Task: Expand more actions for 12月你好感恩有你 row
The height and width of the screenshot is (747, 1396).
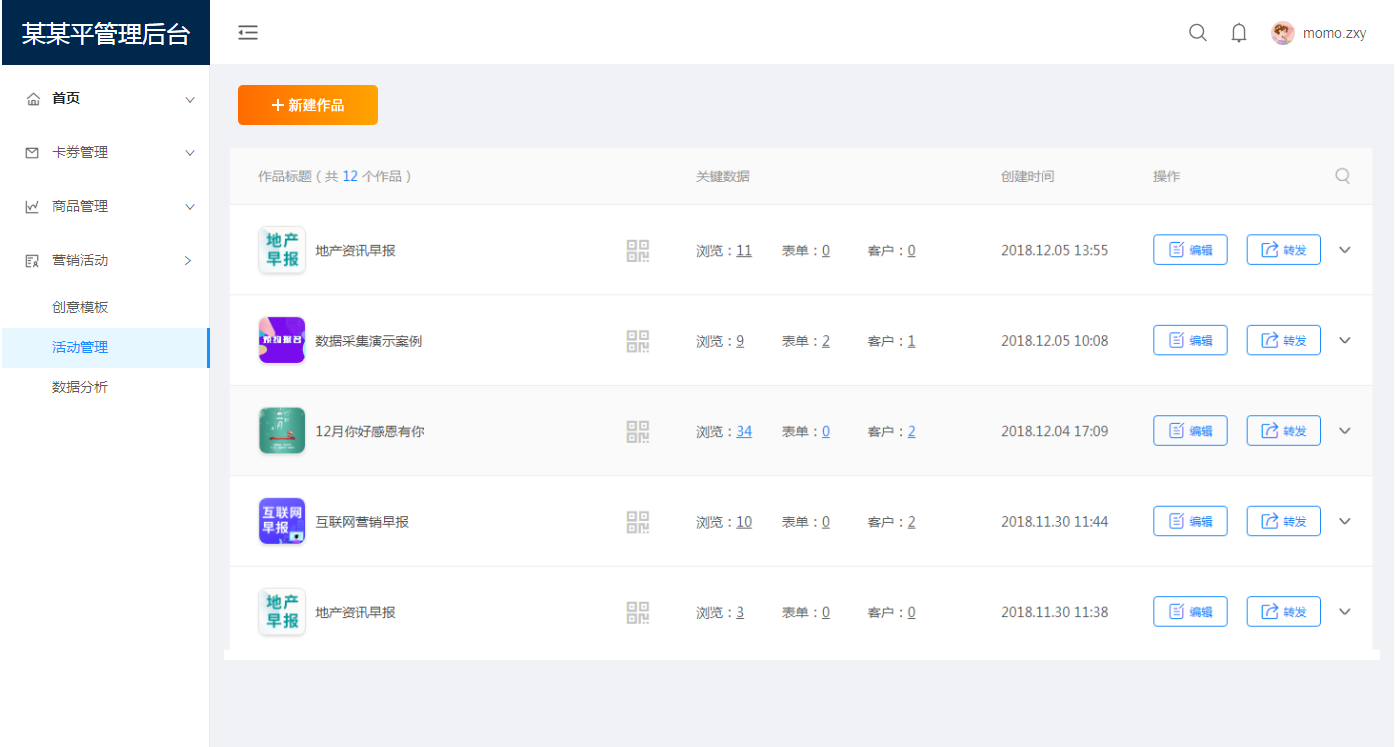Action: tap(1345, 431)
